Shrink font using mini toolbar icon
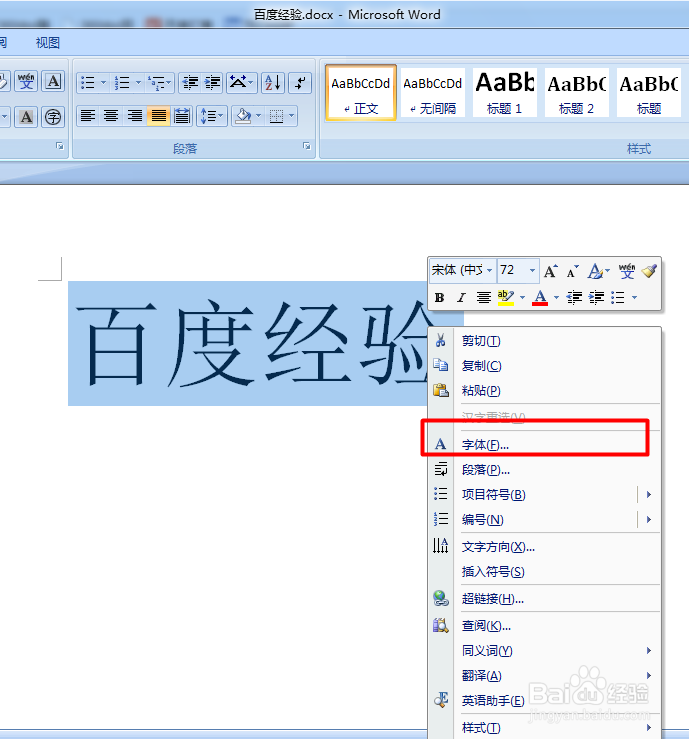The image size is (689, 739). click(x=573, y=271)
